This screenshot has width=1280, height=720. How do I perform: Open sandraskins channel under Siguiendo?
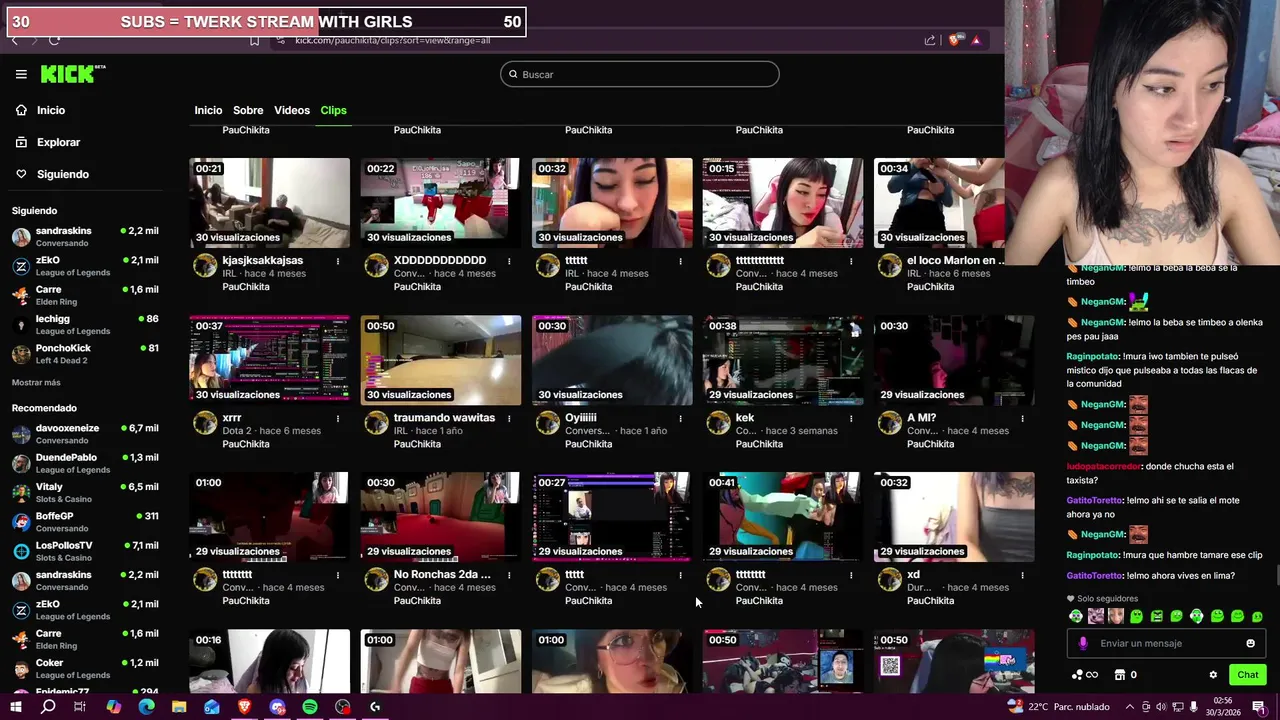coord(85,237)
